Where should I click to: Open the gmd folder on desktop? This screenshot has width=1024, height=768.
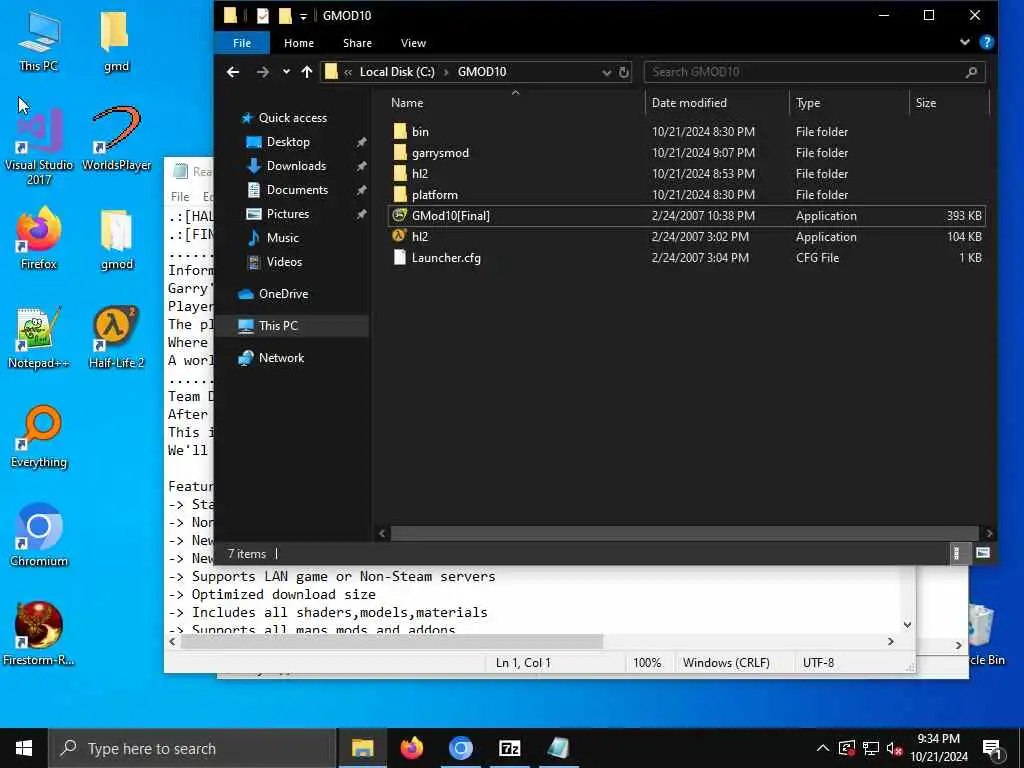coord(116,40)
